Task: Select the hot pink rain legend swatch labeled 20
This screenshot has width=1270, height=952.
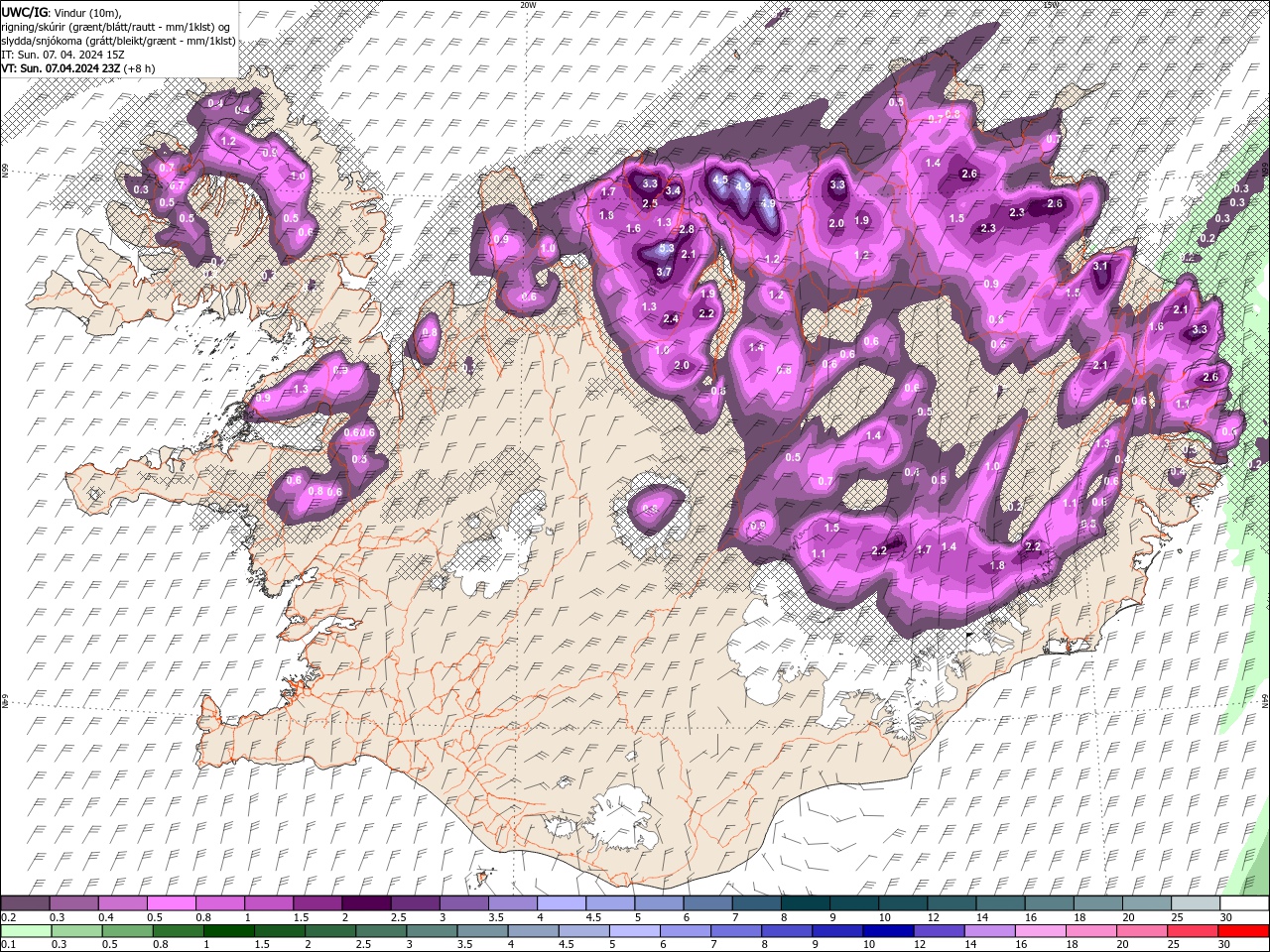Action: pos(1141,931)
